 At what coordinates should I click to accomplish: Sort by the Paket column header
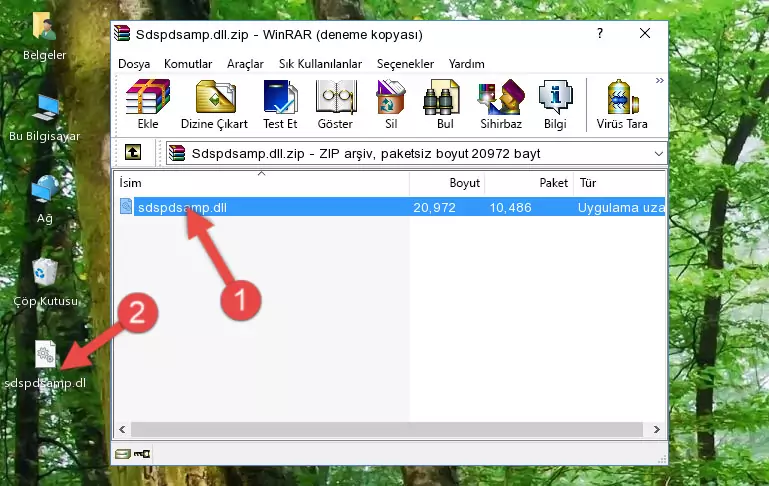[x=529, y=183]
